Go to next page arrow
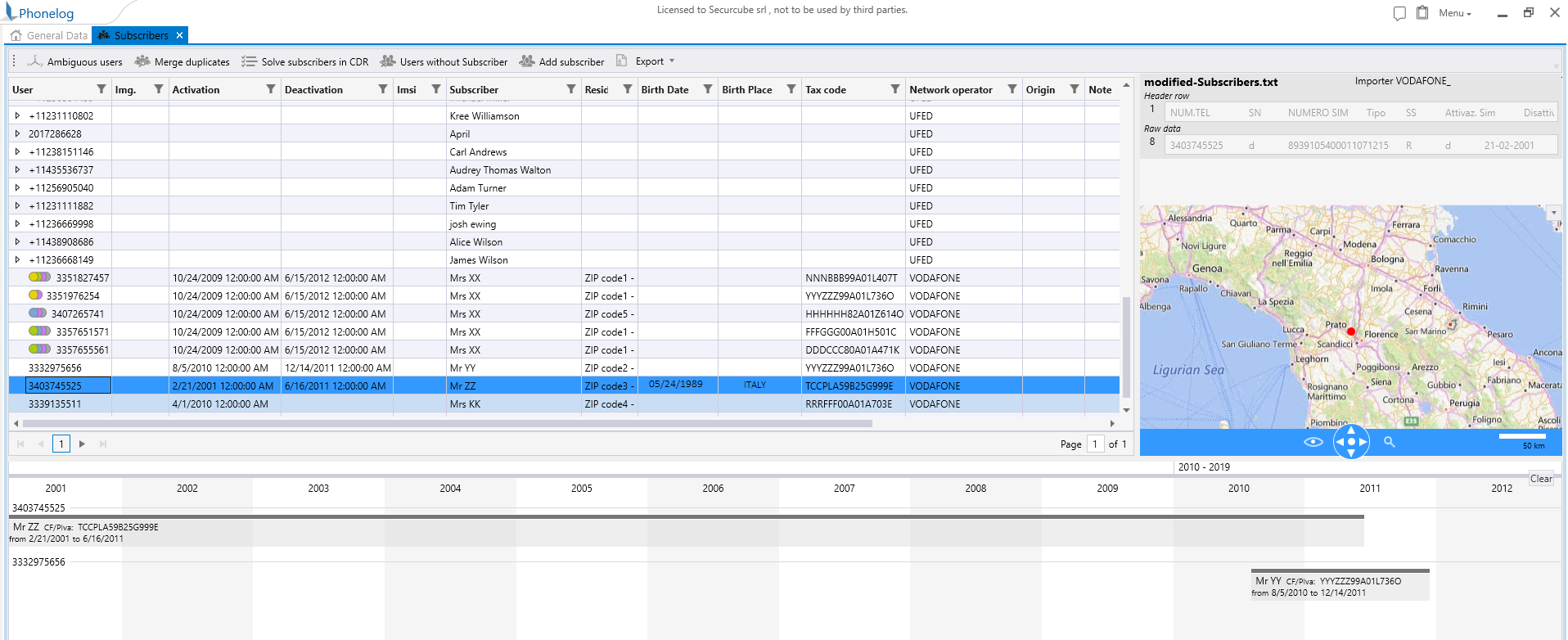 tap(82, 444)
